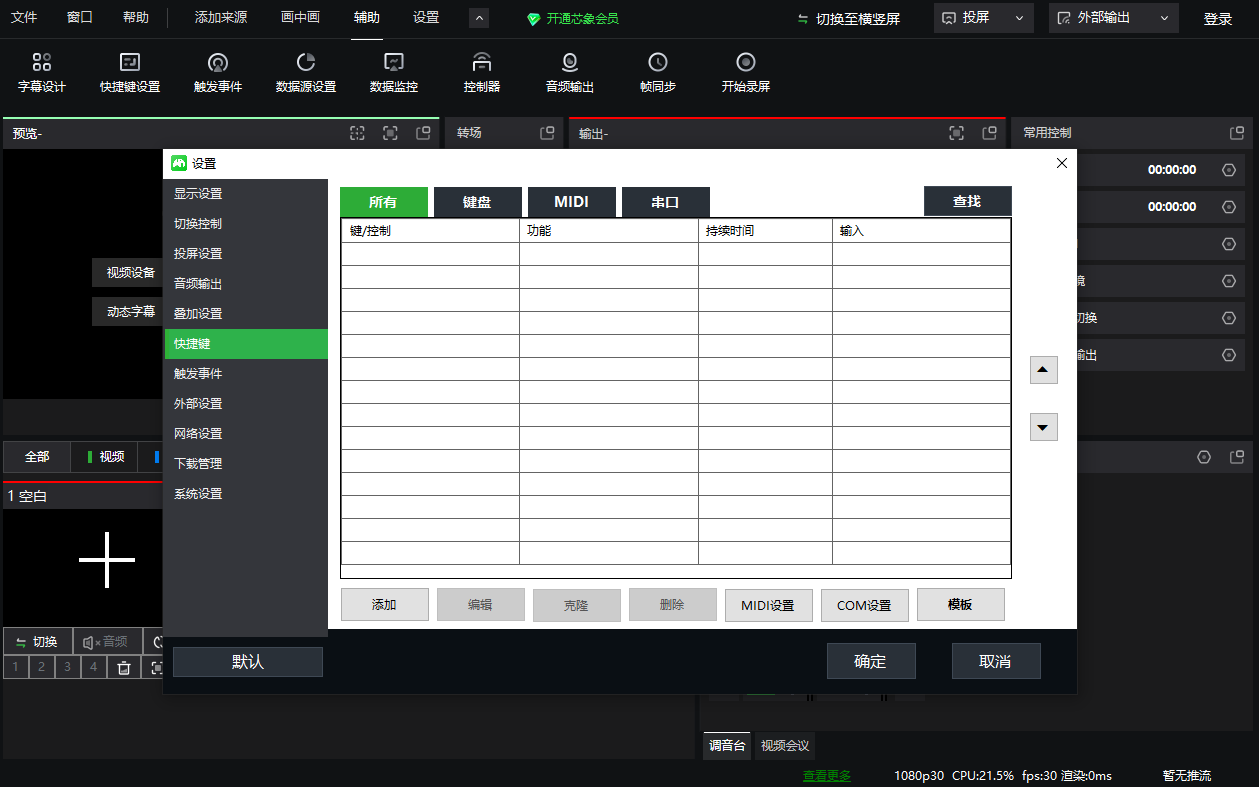Switch to 画中画 ribbon tab
Image resolution: width=1259 pixels, height=787 pixels.
click(300, 17)
